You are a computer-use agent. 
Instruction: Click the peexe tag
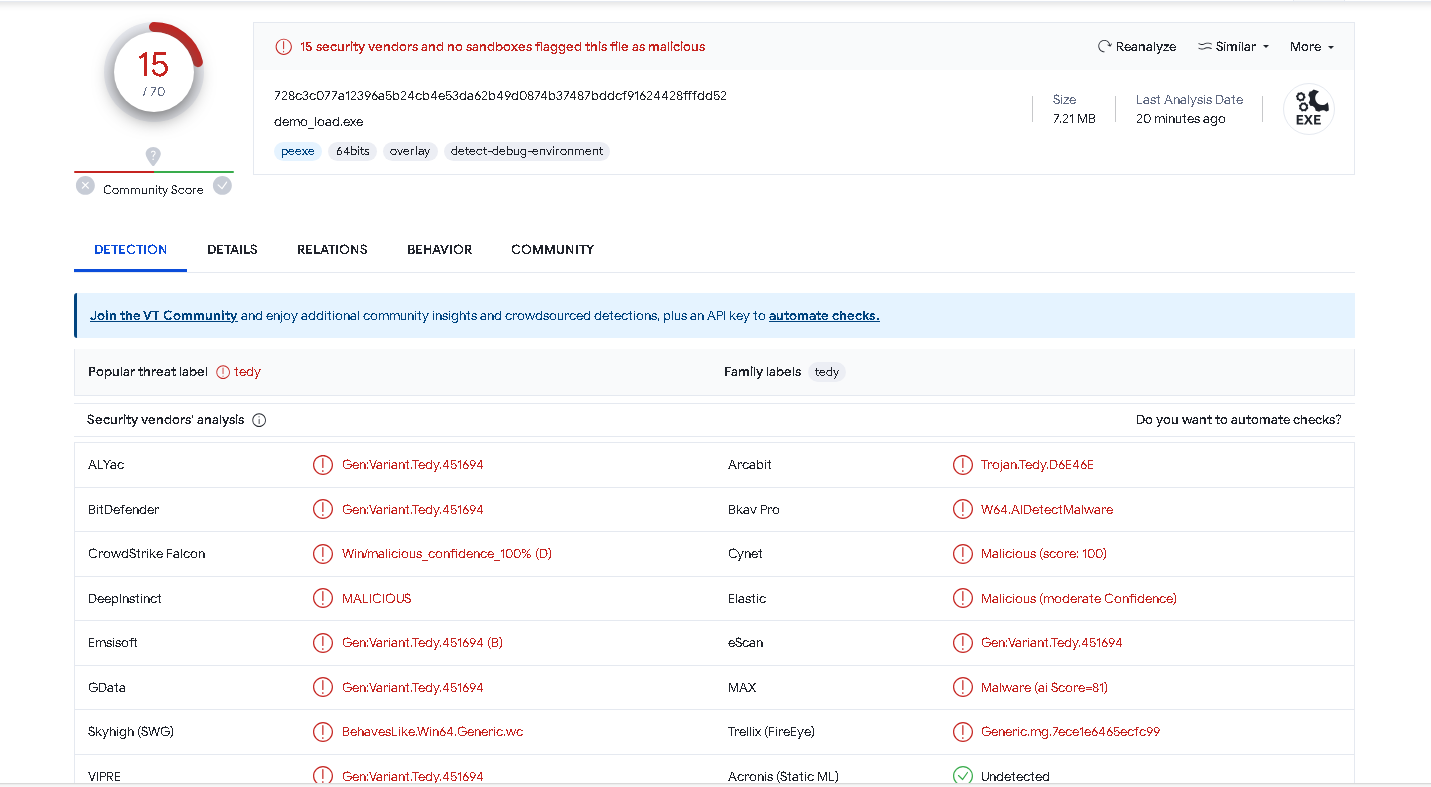tap(297, 152)
